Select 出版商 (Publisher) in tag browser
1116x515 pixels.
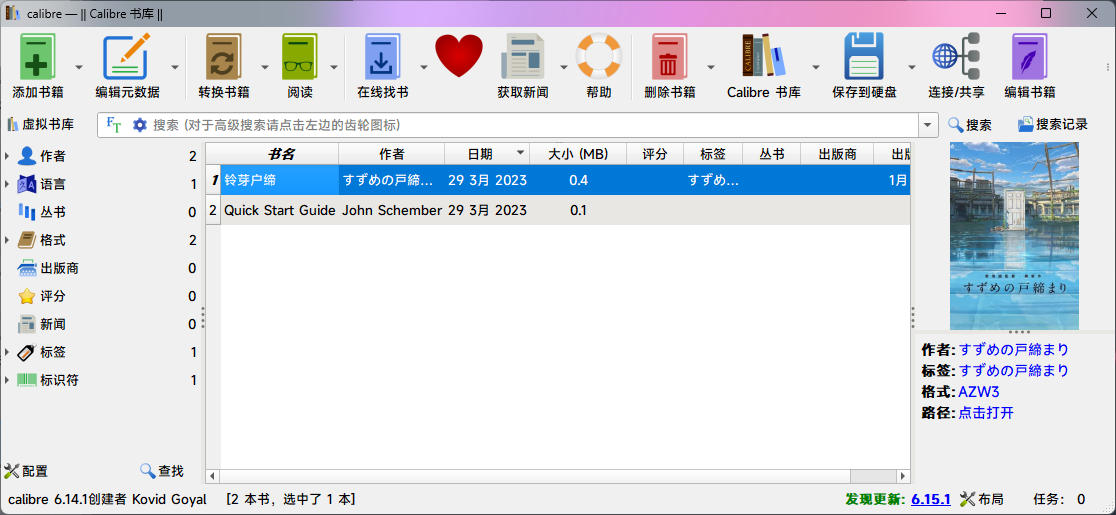pyautogui.click(x=59, y=268)
